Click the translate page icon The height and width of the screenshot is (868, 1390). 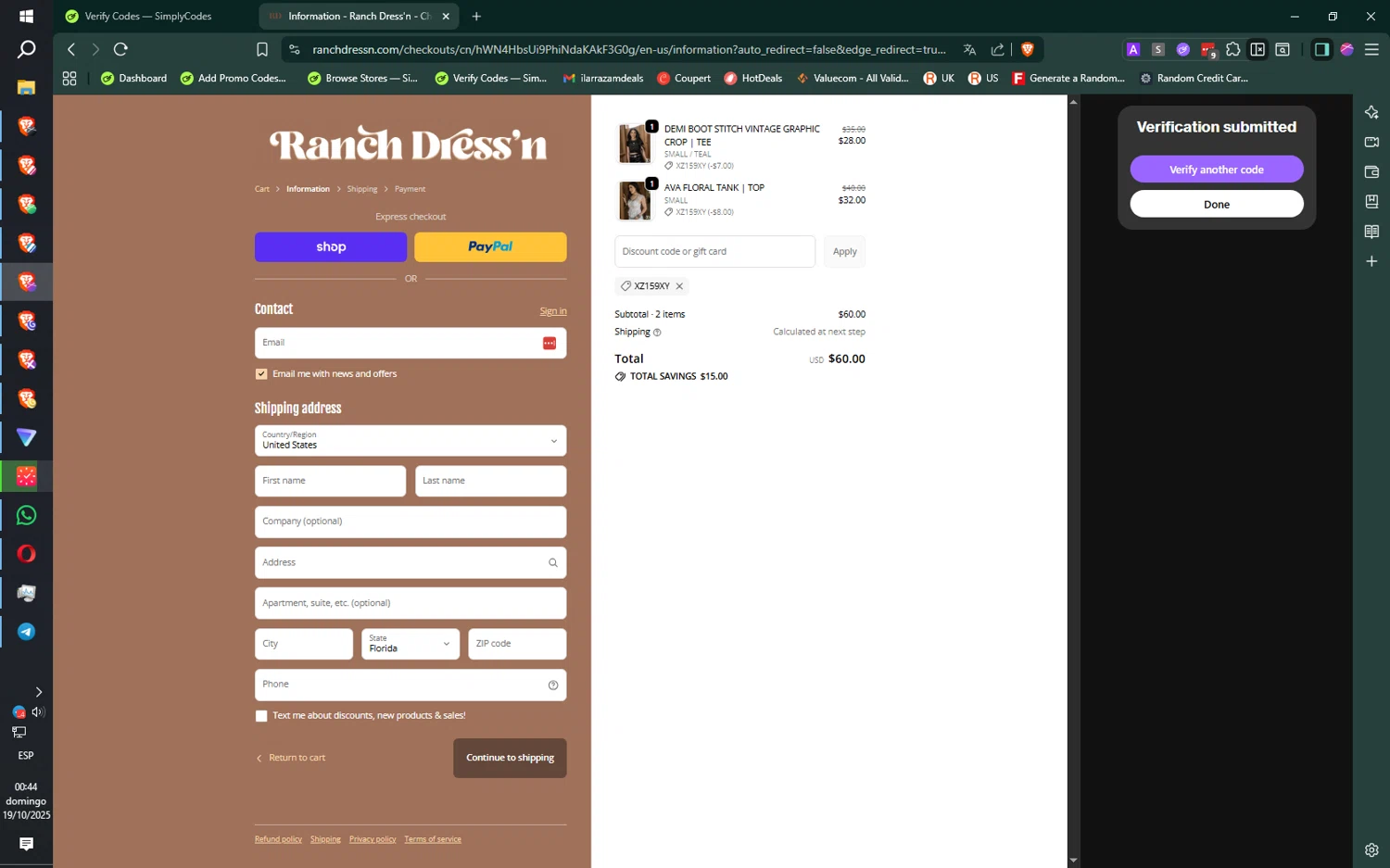tap(969, 49)
